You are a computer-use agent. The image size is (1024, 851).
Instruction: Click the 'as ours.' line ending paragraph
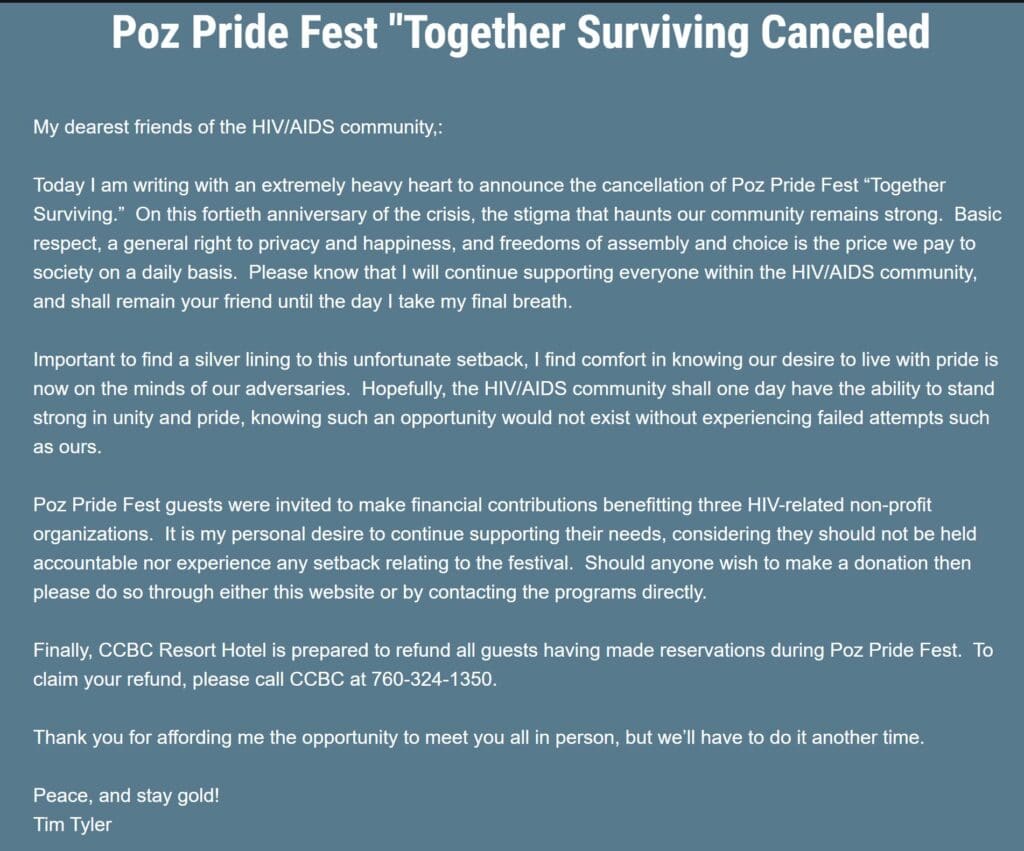coord(67,447)
